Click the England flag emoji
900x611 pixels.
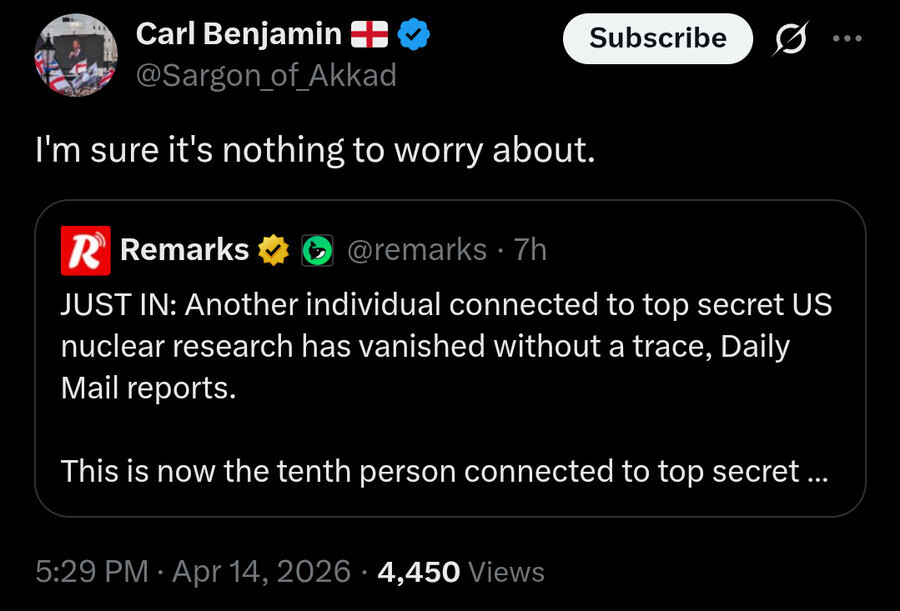point(370,34)
